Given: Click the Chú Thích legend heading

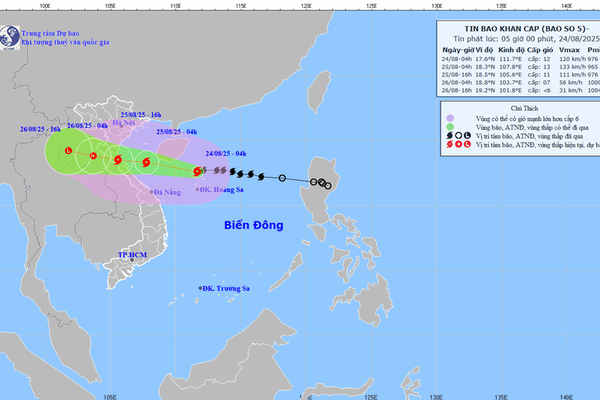Looking at the screenshot, I should [x=524, y=108].
